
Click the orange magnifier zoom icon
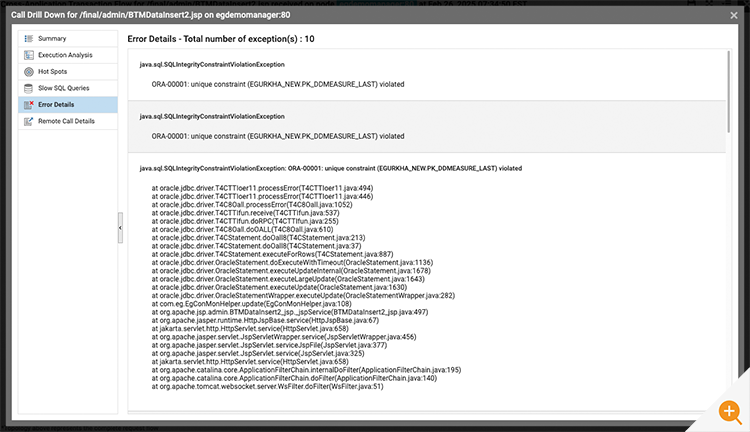[730, 411]
